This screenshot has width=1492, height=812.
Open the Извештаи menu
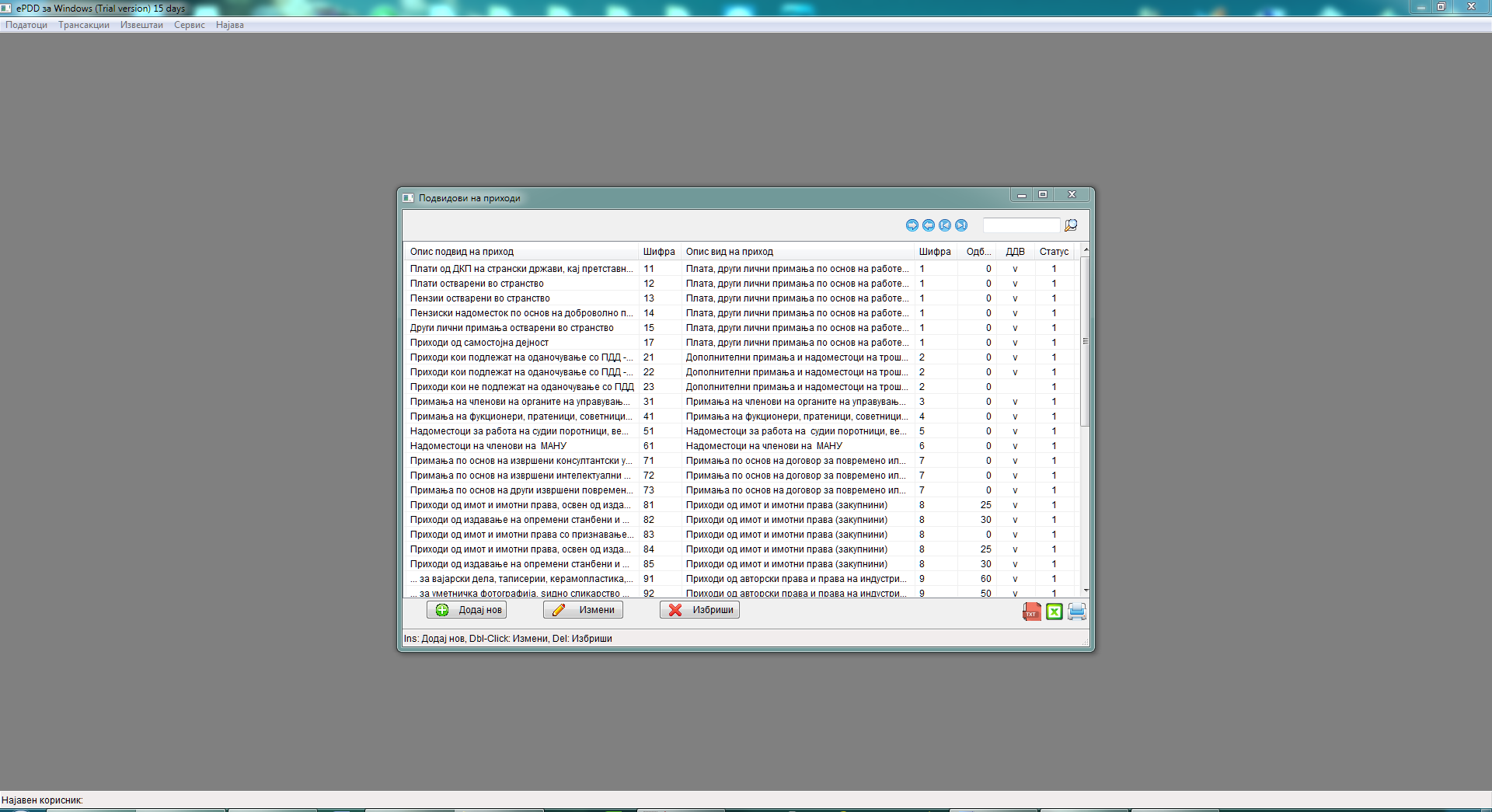coord(141,25)
